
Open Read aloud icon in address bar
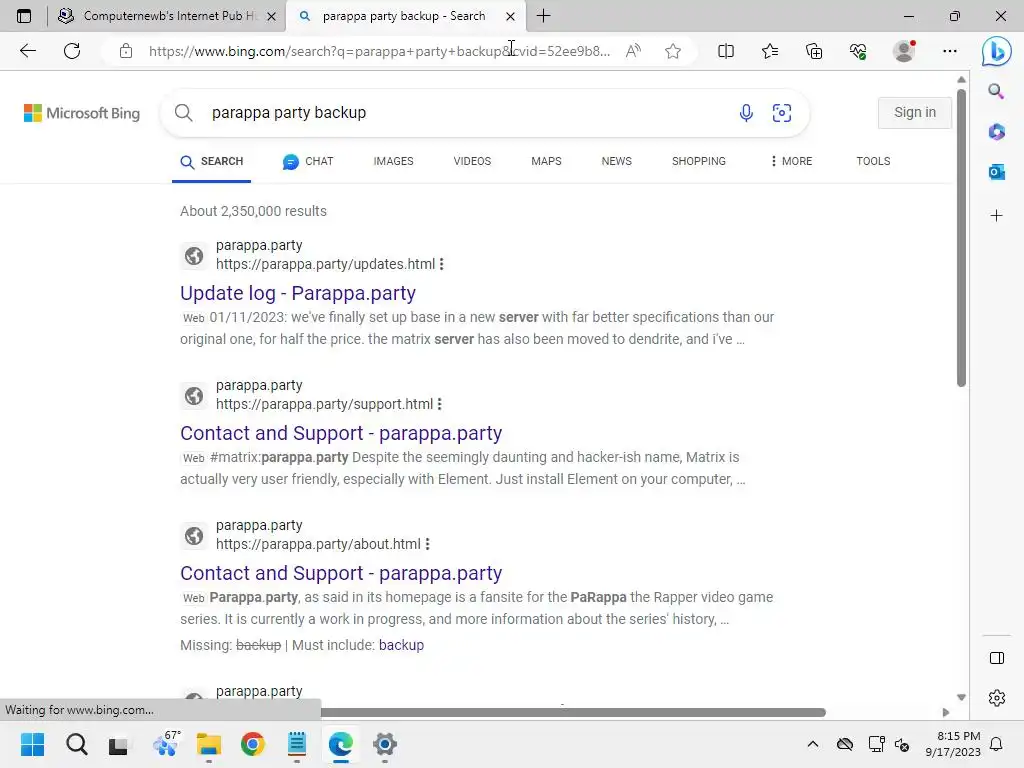[633, 51]
